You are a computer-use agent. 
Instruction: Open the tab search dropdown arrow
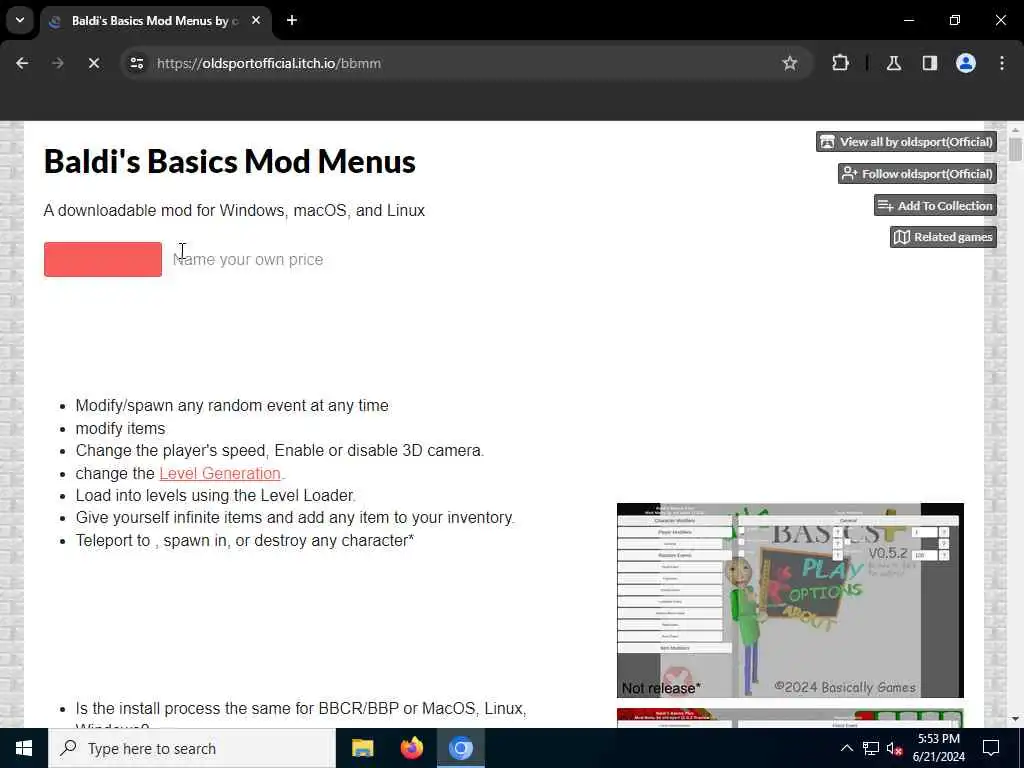20,20
